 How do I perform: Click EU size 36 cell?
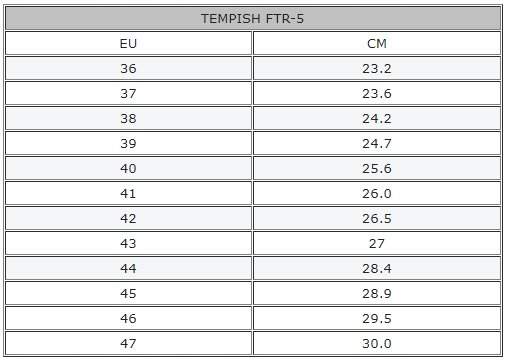pos(128,68)
